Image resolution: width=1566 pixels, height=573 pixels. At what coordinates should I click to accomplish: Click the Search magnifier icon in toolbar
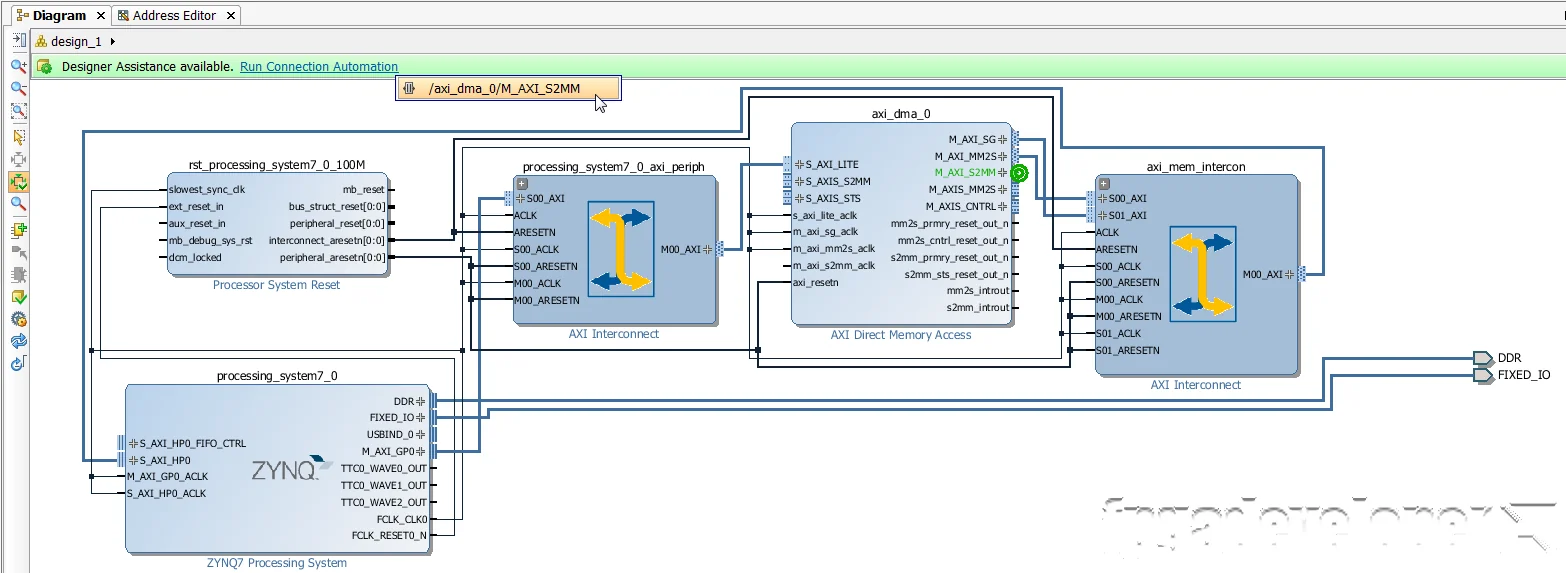18,204
